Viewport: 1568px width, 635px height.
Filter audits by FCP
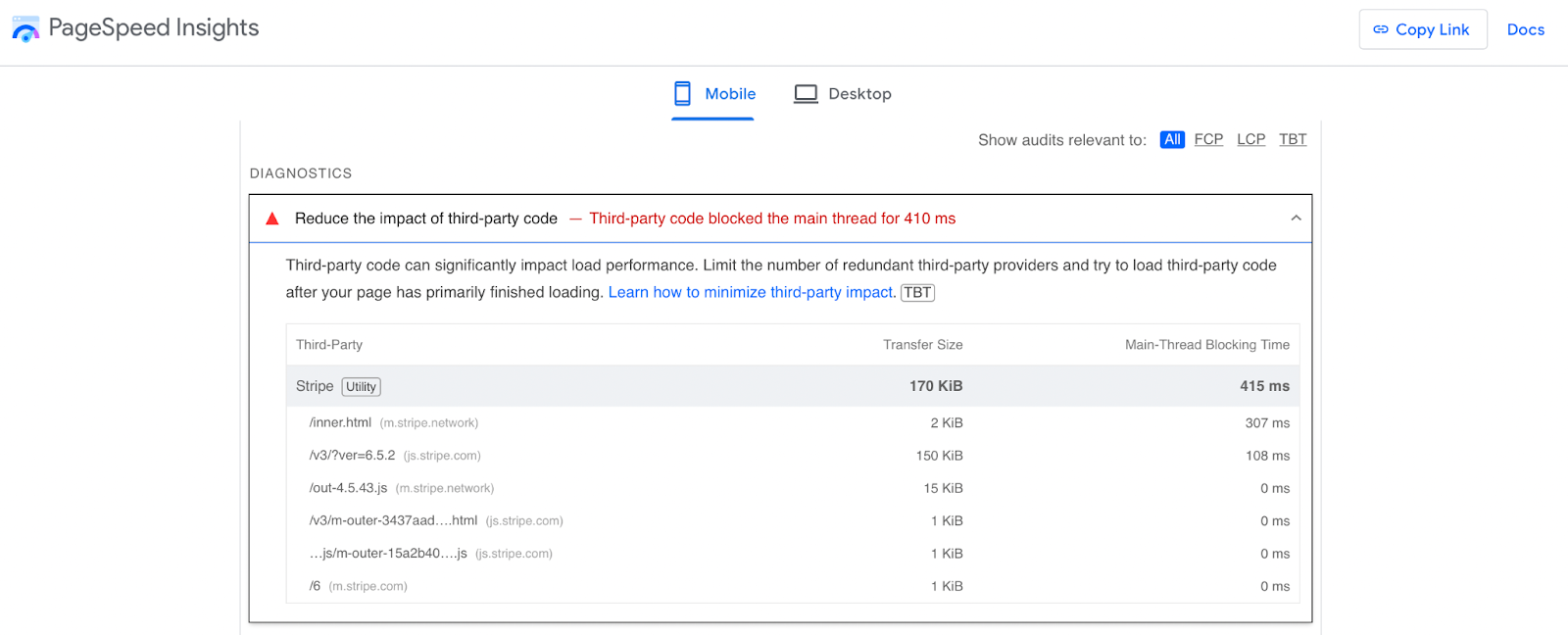point(1208,139)
